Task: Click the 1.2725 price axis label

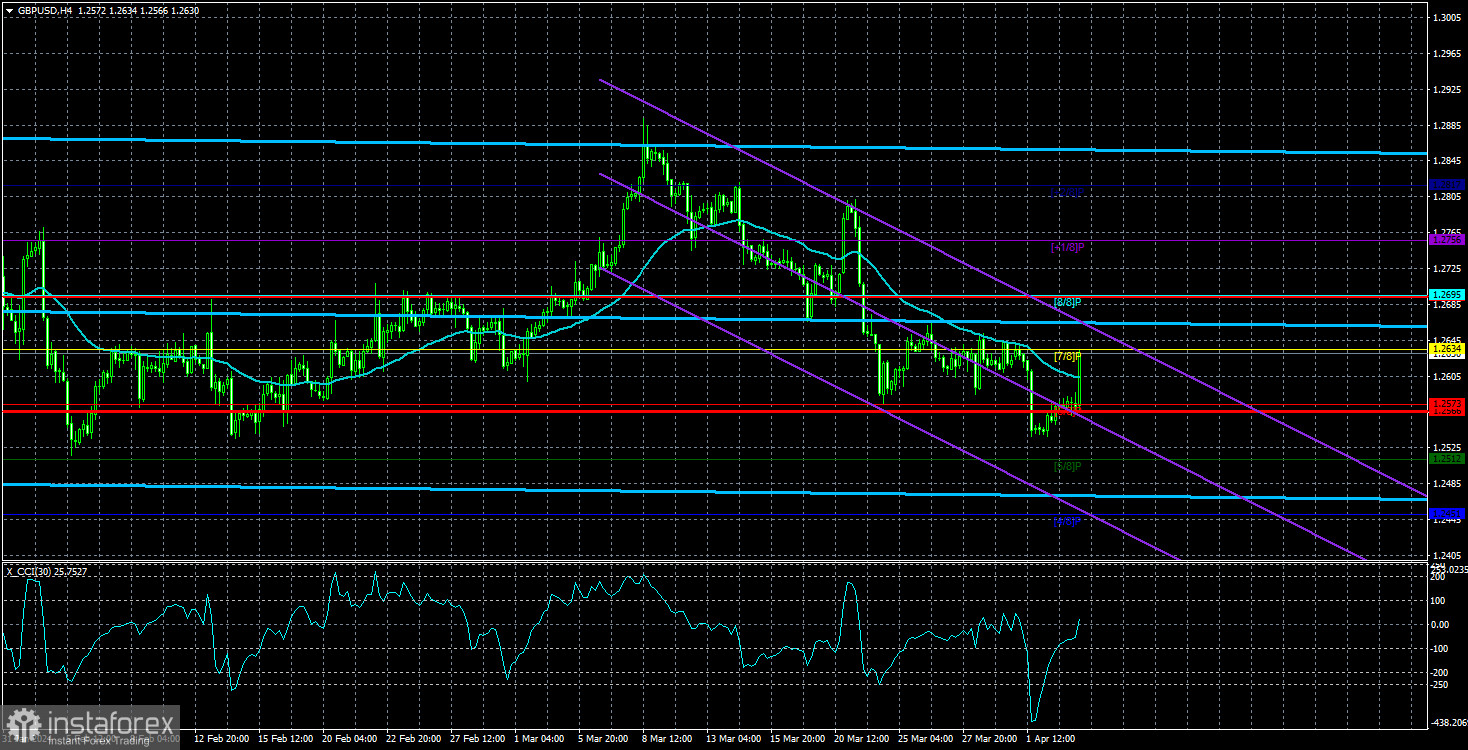Action: tap(1446, 269)
